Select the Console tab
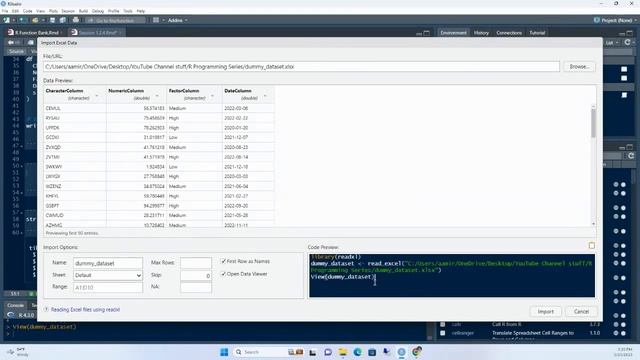Image resolution: width=640 pixels, height=360 pixels. point(16,305)
